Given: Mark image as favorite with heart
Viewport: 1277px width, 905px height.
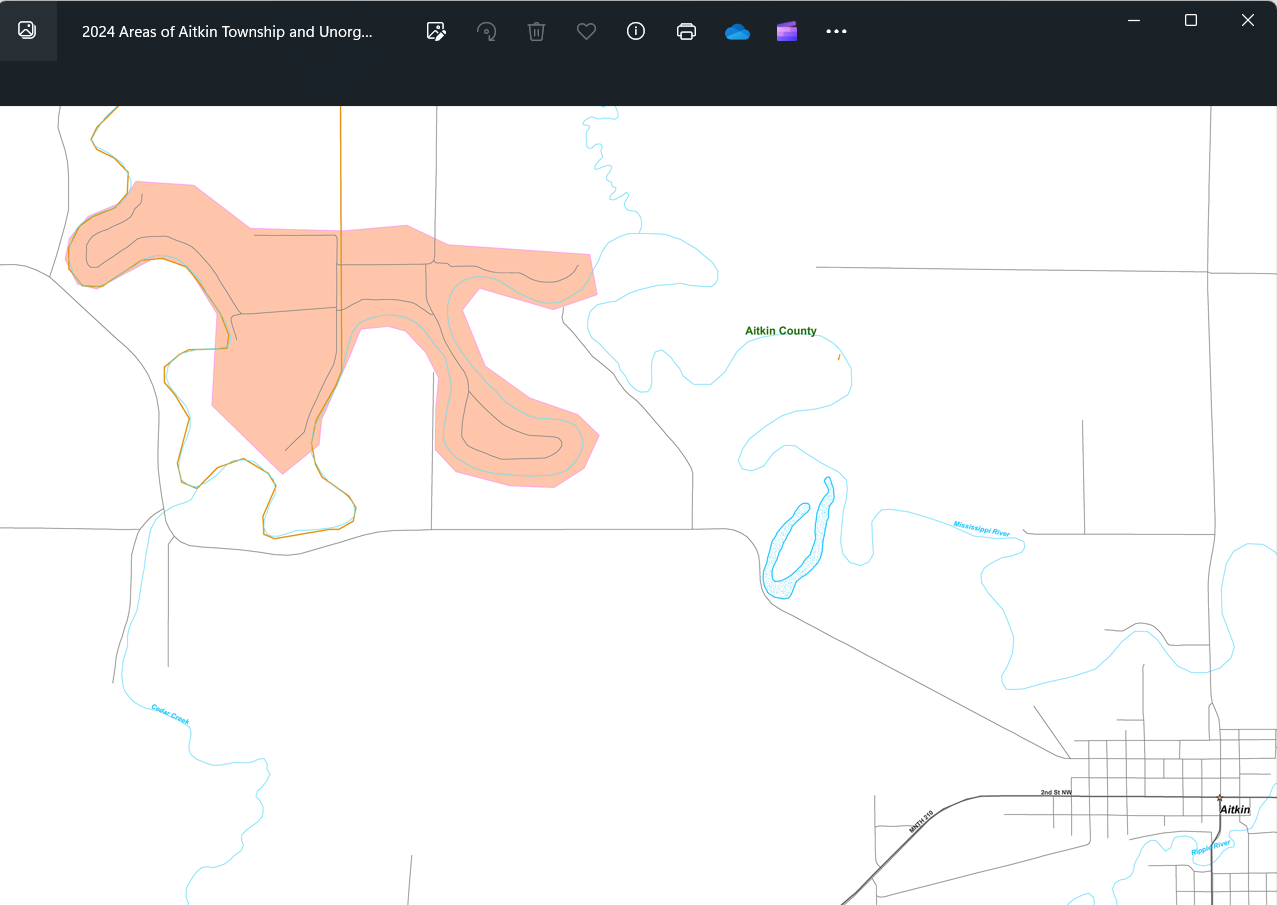Looking at the screenshot, I should coord(586,31).
